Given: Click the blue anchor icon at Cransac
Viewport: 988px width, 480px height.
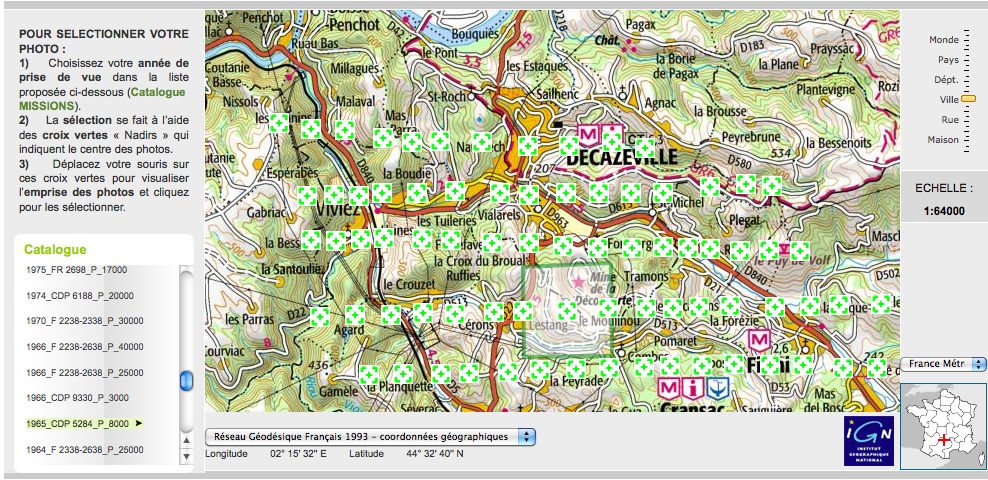Looking at the screenshot, I should [x=717, y=387].
